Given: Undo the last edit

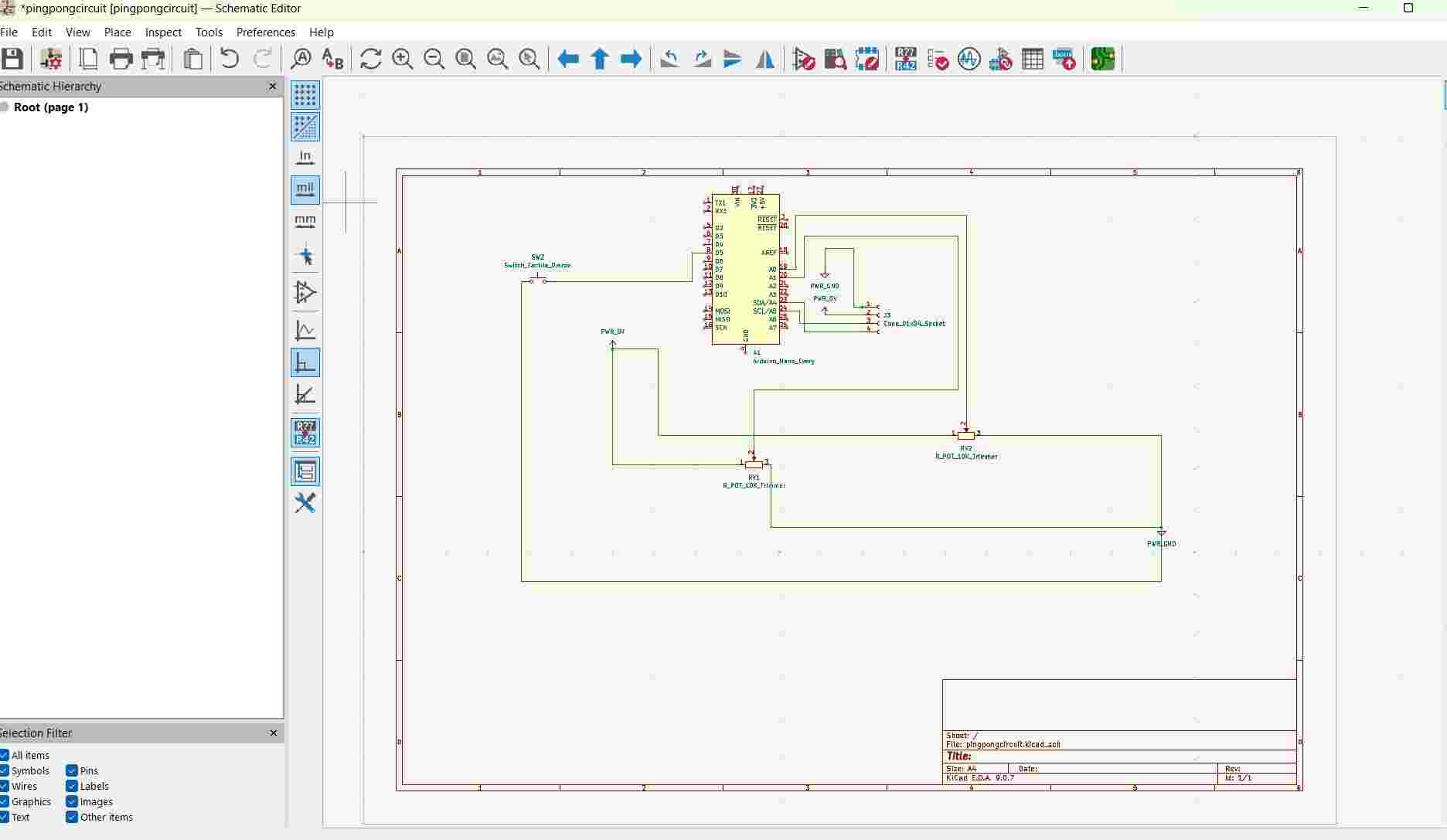Looking at the screenshot, I should pos(229,58).
